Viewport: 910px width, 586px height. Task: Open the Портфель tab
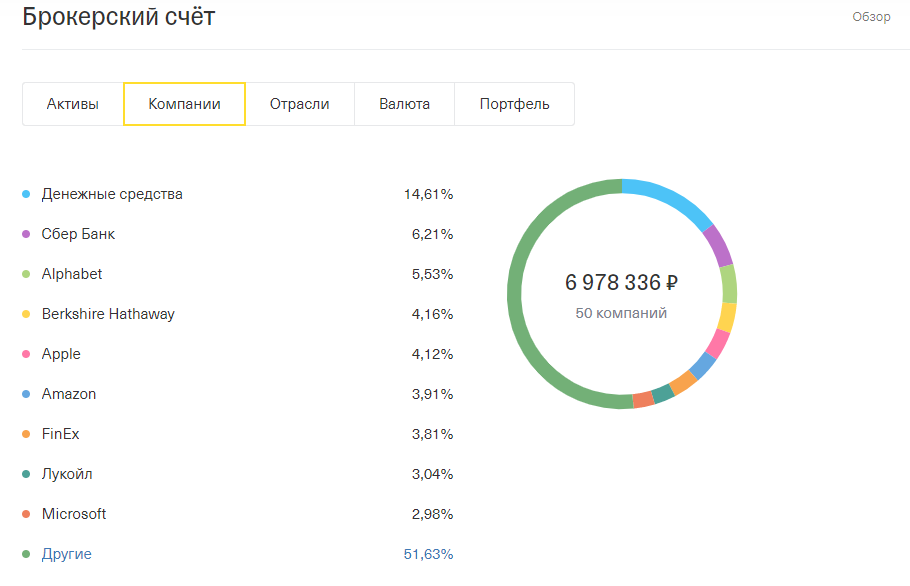(x=514, y=104)
